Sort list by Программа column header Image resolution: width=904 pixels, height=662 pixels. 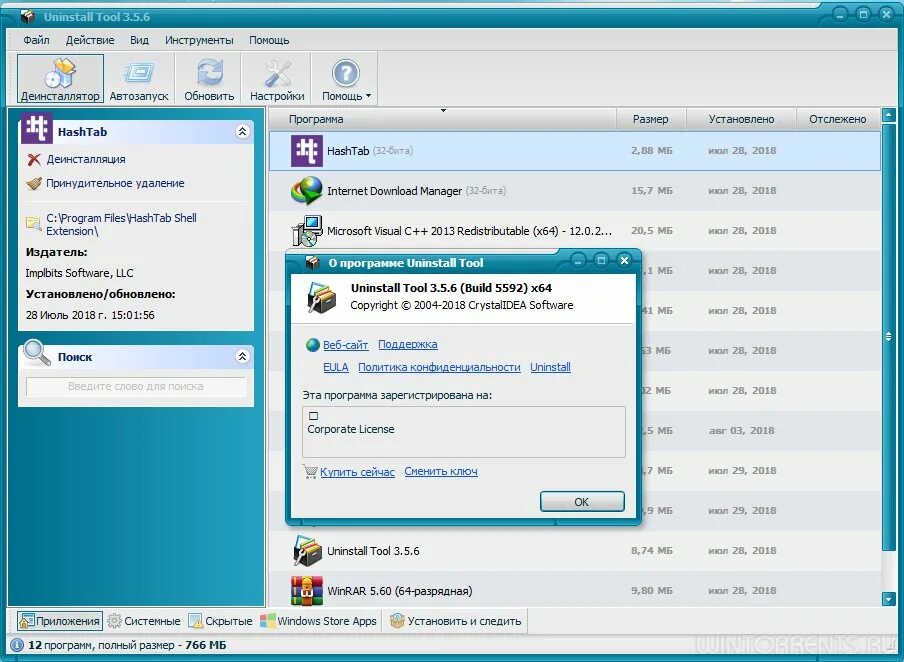coord(316,119)
